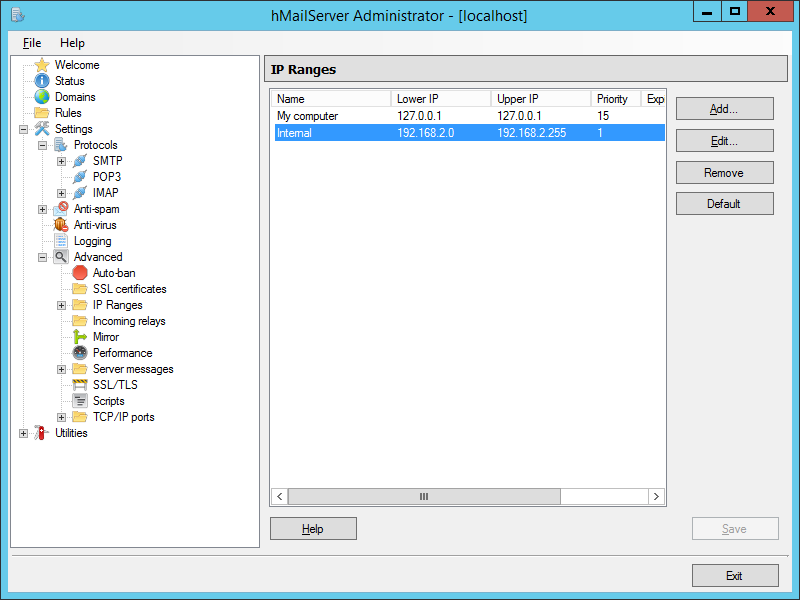Screen dimensions: 800x600
Task: Click the SSL/TLS barrier icon
Action: (80, 385)
